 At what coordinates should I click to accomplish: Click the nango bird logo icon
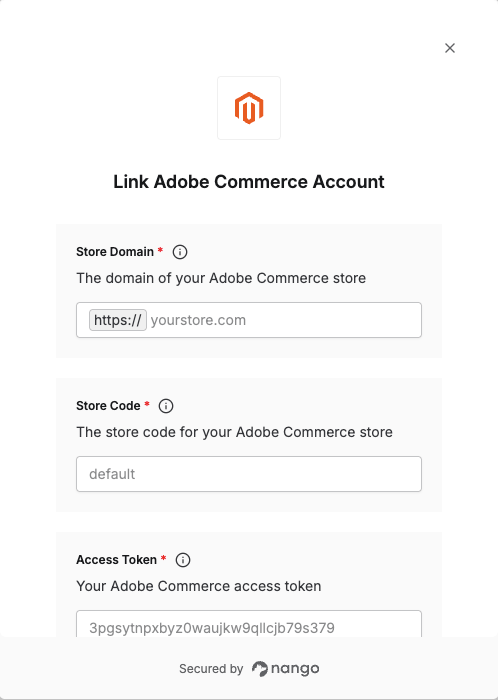point(260,669)
